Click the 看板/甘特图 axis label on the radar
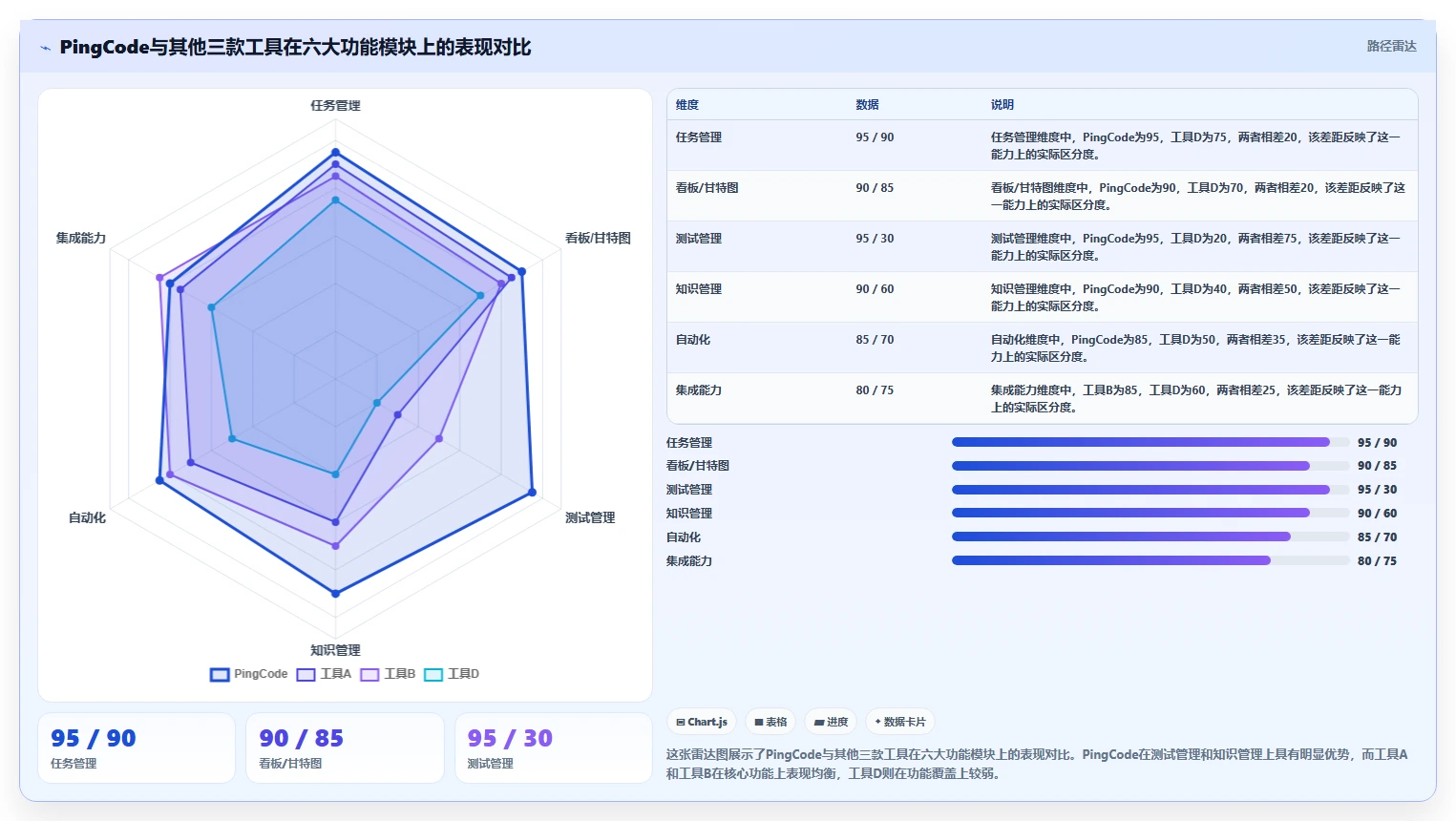This screenshot has width=1456, height=821. [x=598, y=239]
